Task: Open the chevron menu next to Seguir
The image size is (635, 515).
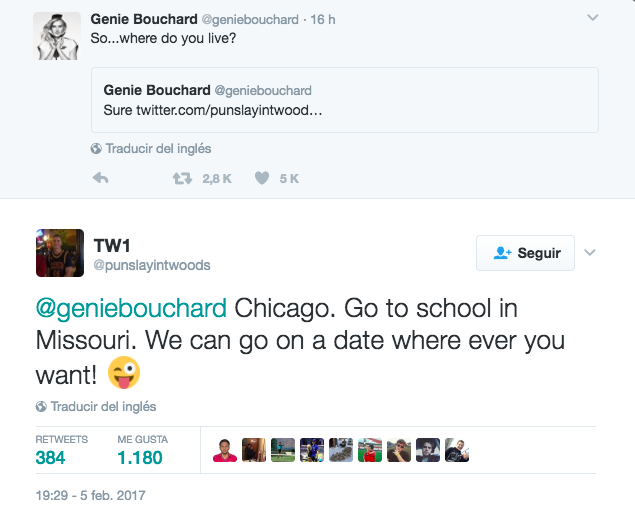Action: point(590,253)
